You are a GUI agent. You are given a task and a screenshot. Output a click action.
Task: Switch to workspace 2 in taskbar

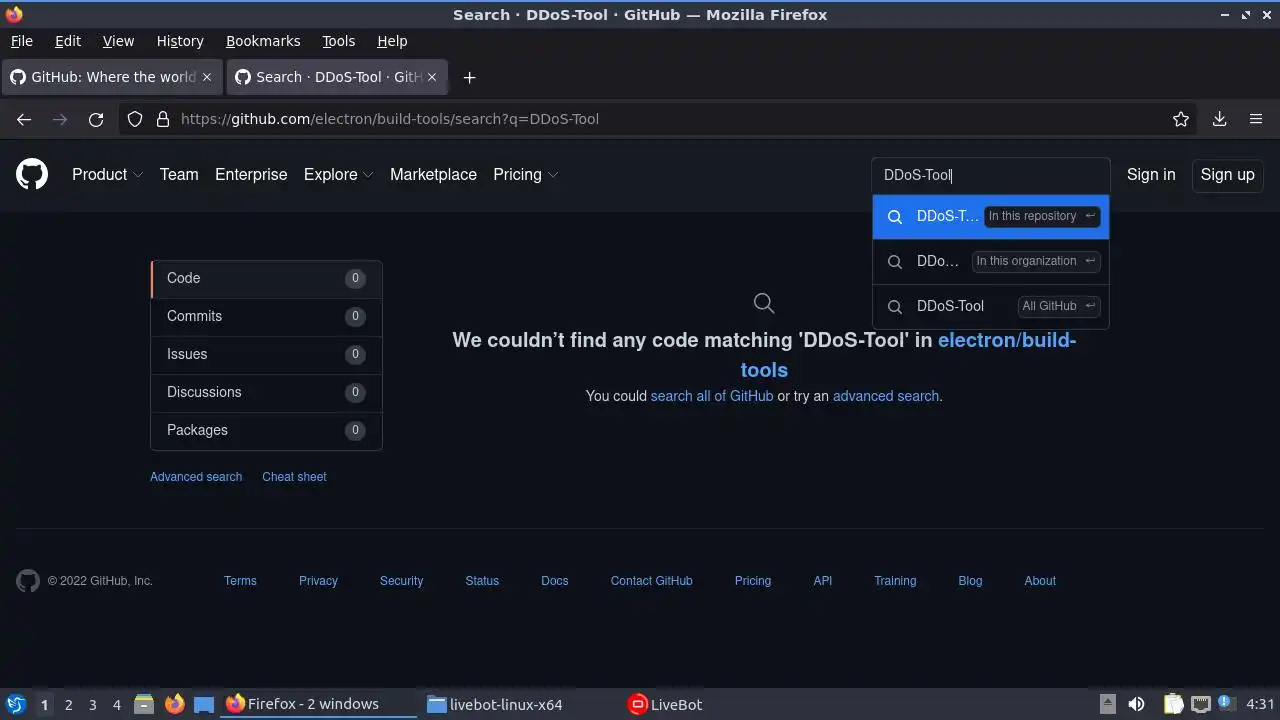click(x=68, y=704)
